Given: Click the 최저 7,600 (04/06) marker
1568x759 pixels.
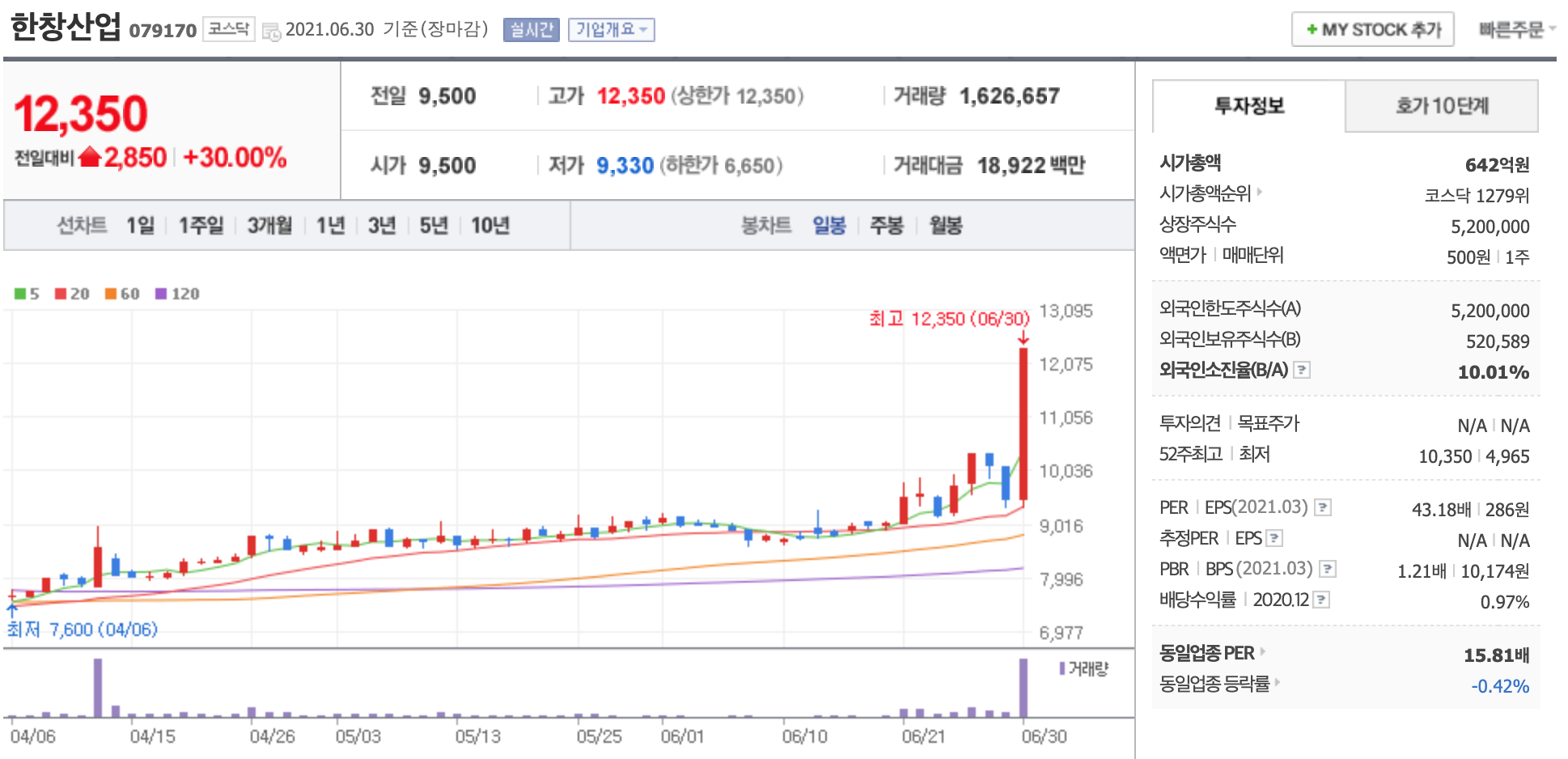Looking at the screenshot, I should [83, 630].
